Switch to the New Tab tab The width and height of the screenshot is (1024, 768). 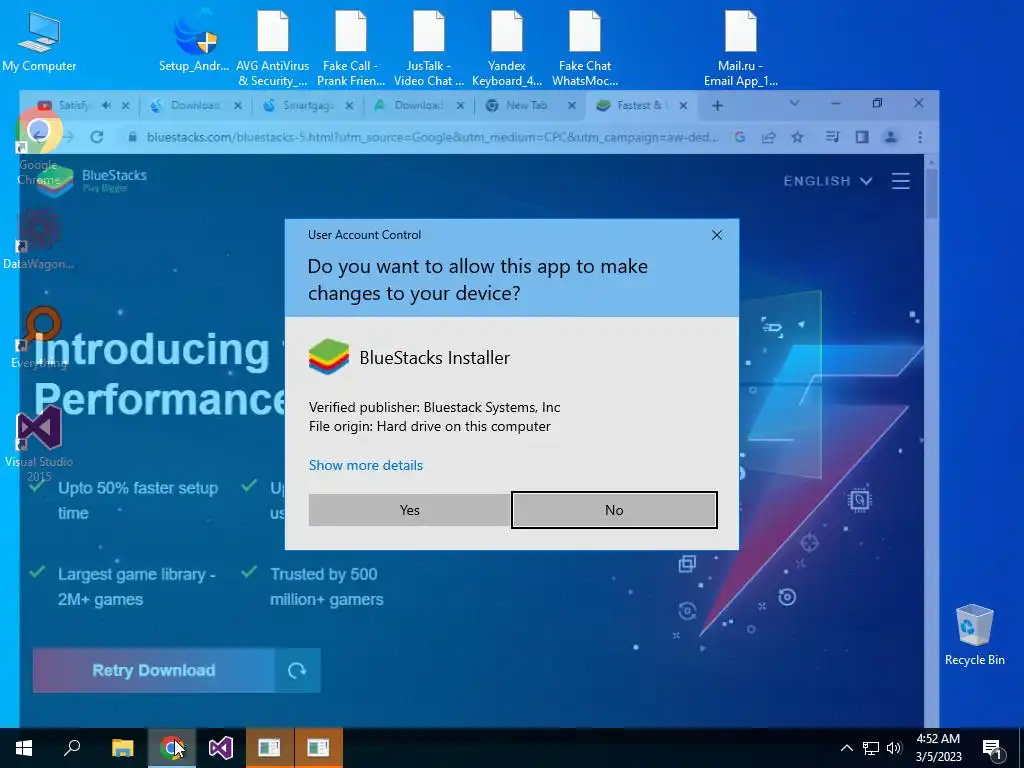pyautogui.click(x=526, y=105)
